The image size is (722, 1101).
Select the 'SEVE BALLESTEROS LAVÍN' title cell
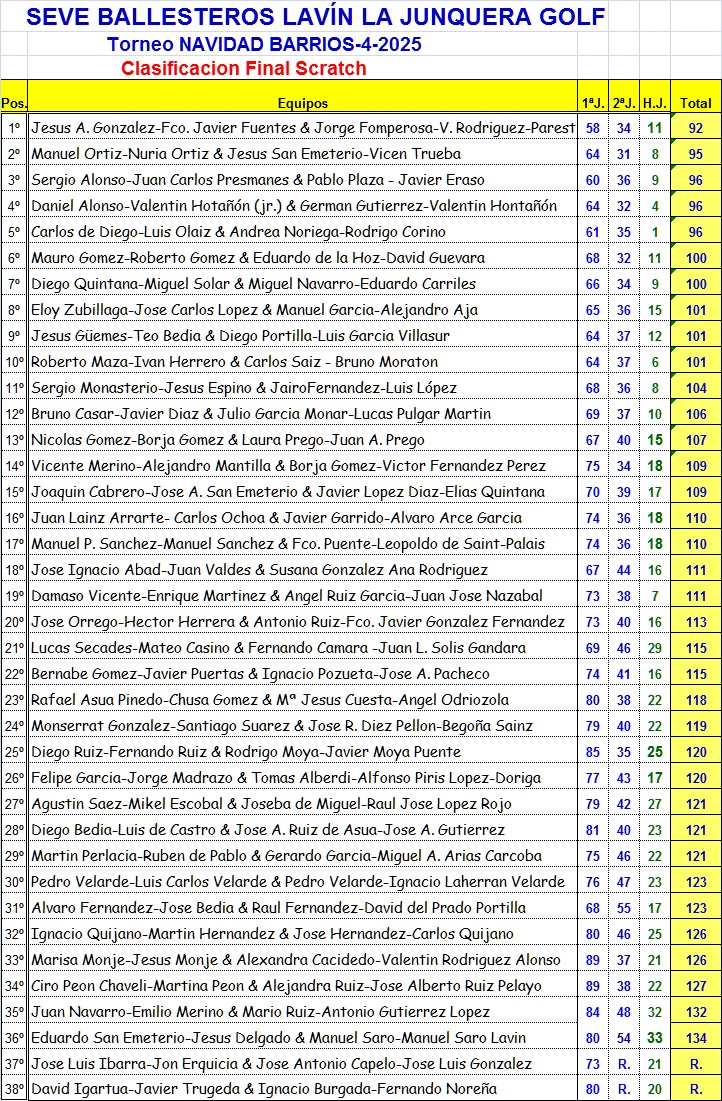pyautogui.click(x=315, y=17)
